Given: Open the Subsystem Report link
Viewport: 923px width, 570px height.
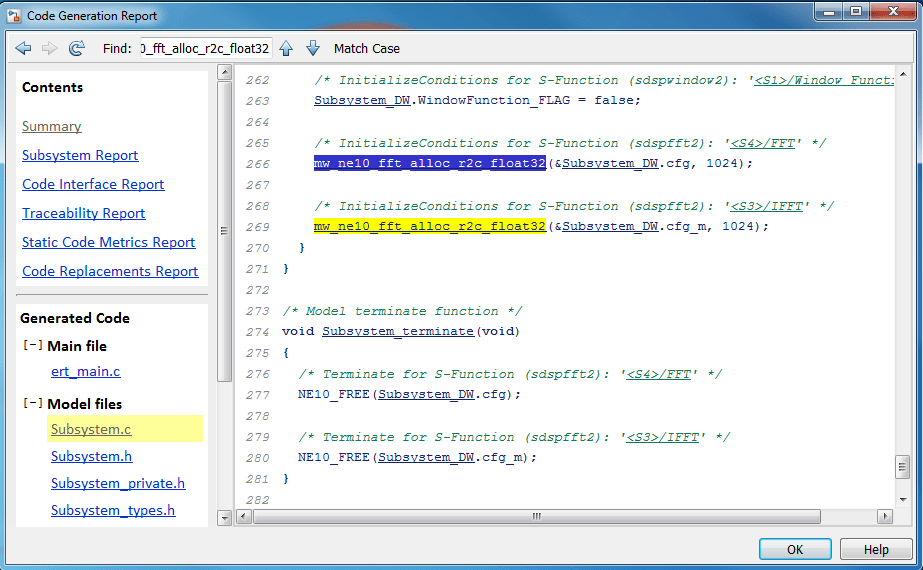Looking at the screenshot, I should (80, 155).
